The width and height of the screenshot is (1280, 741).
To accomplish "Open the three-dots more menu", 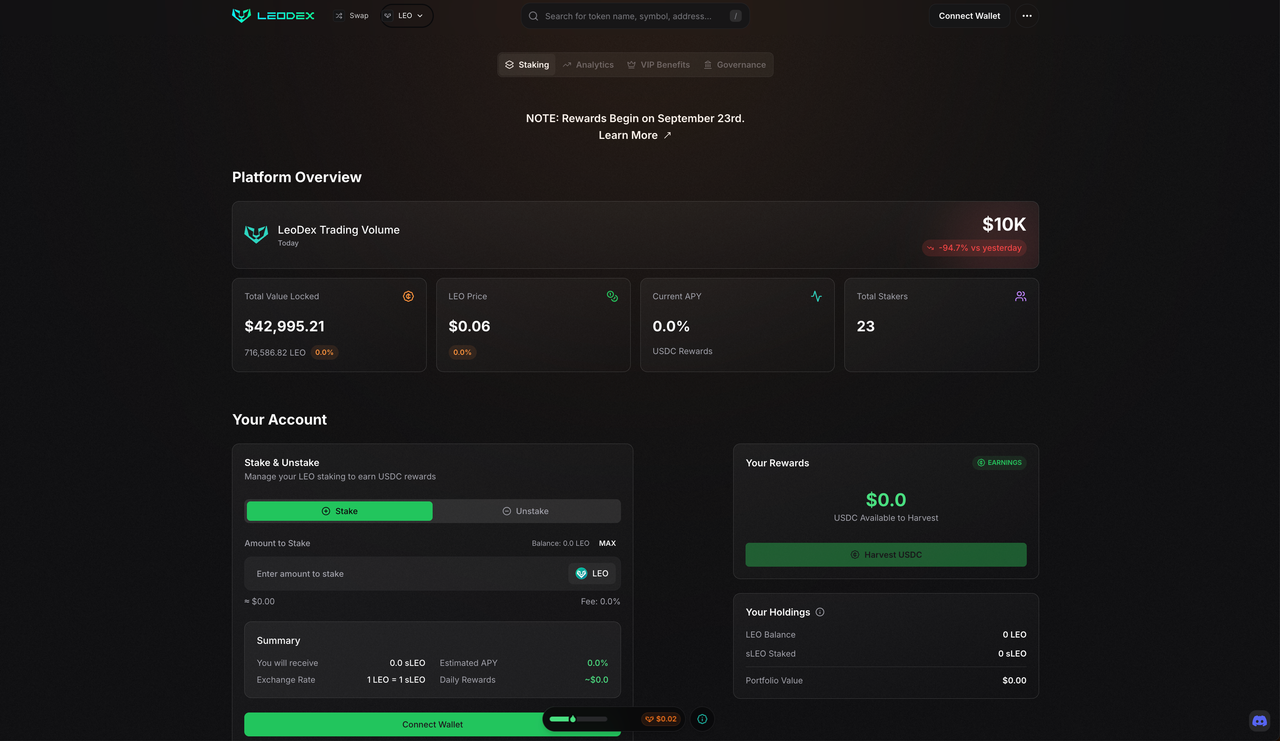I will pos(1027,16).
